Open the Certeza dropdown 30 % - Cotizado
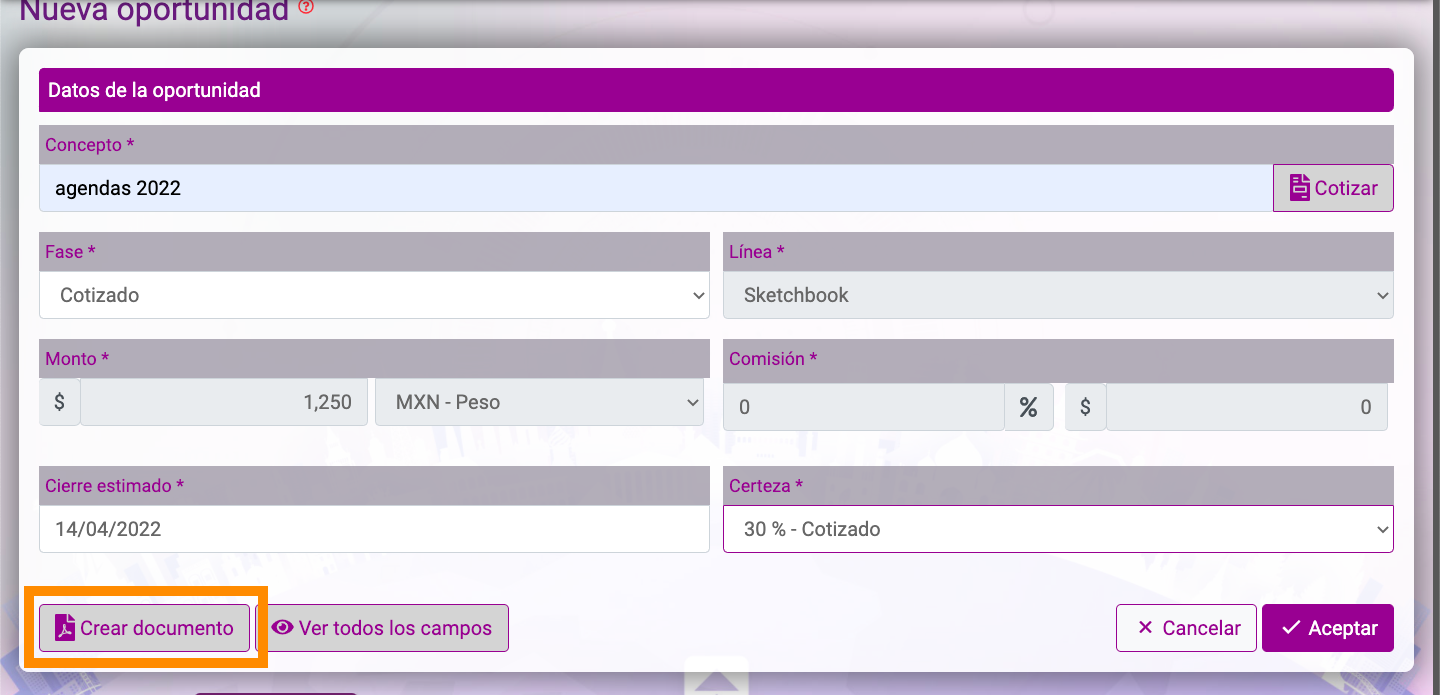Screen dimensions: 1440x695 point(1058,529)
